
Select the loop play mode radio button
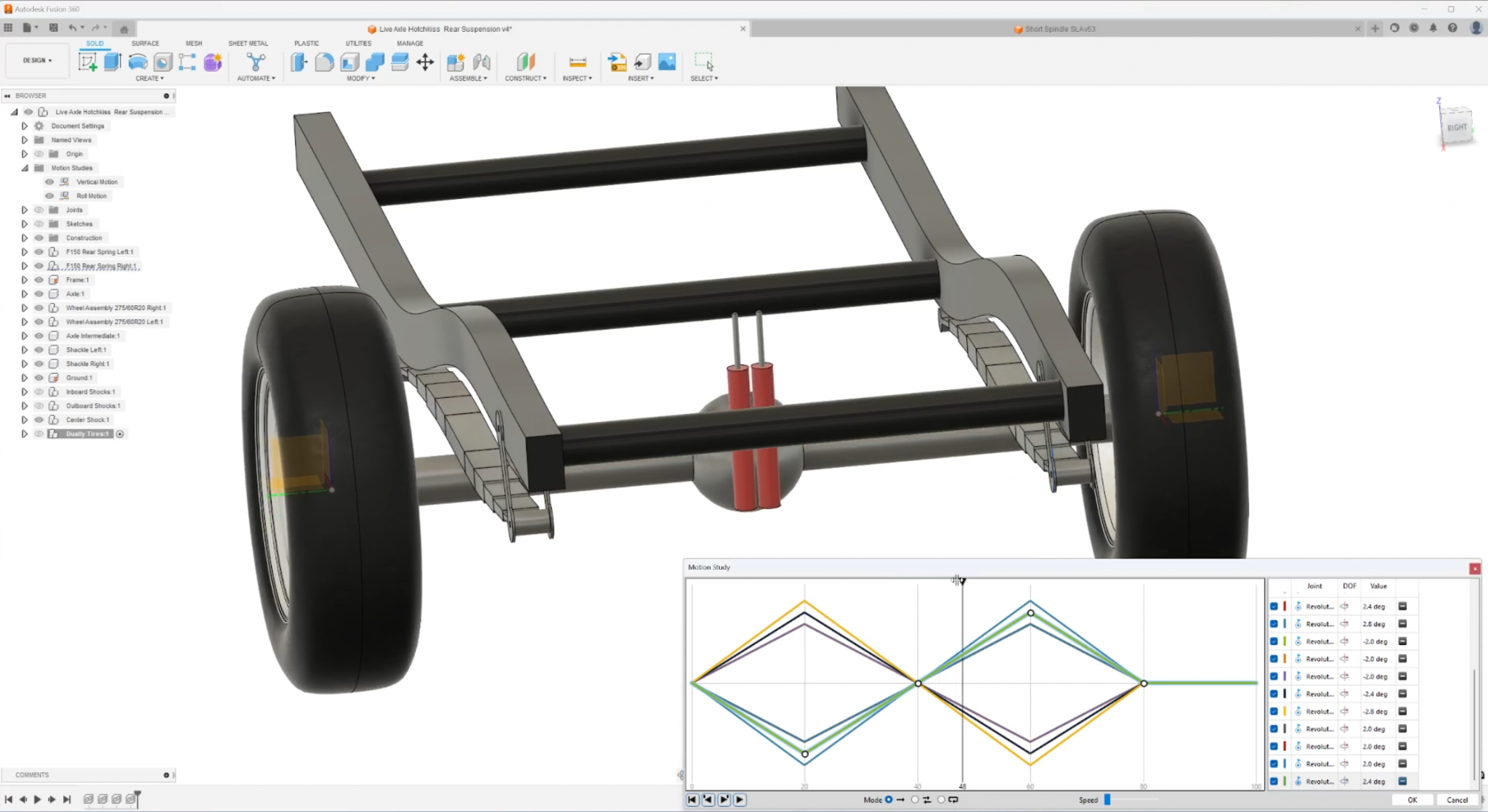pos(941,800)
